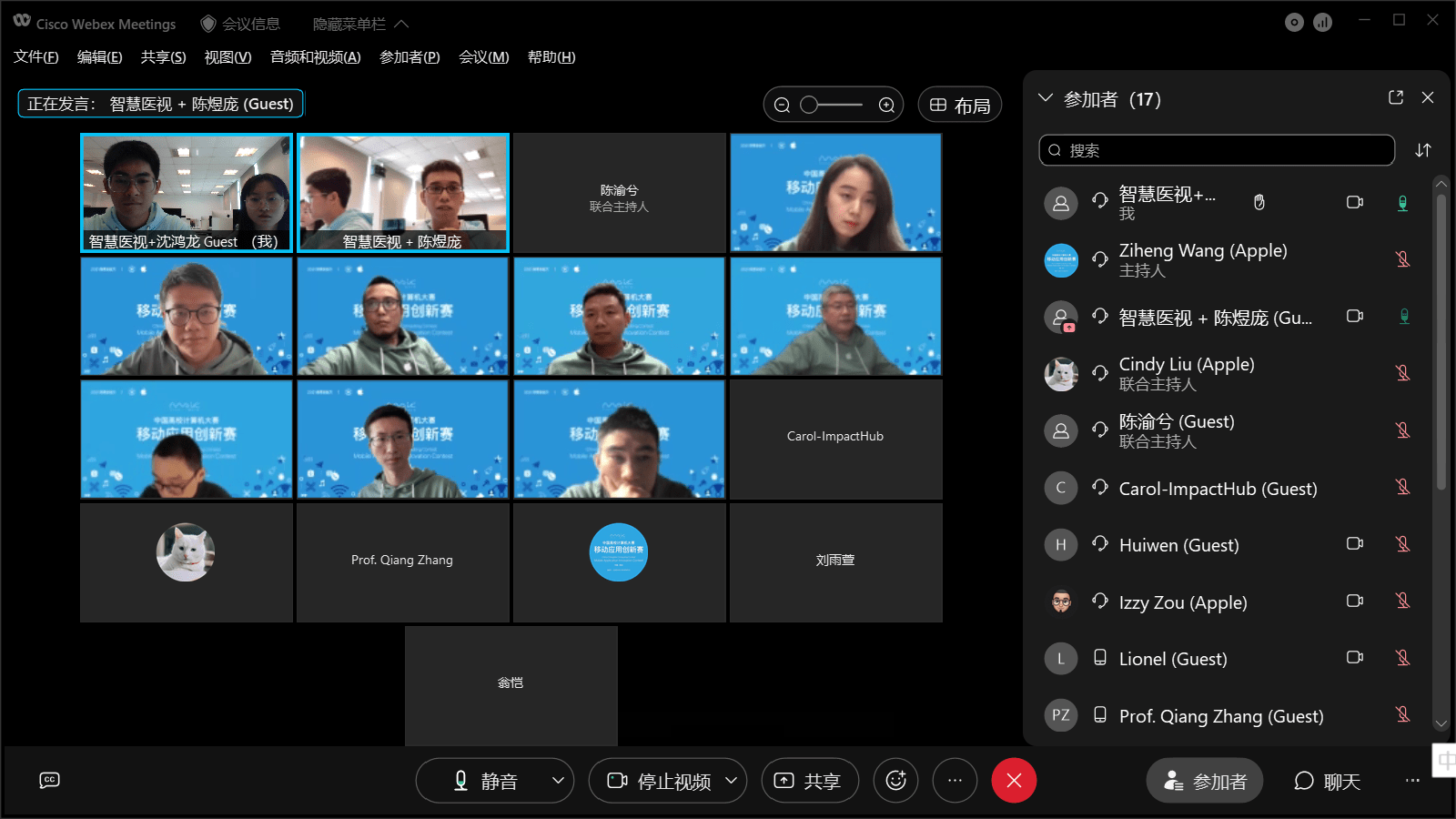The height and width of the screenshot is (819, 1456).
Task: Open the emoji reactions button
Action: pos(896,781)
